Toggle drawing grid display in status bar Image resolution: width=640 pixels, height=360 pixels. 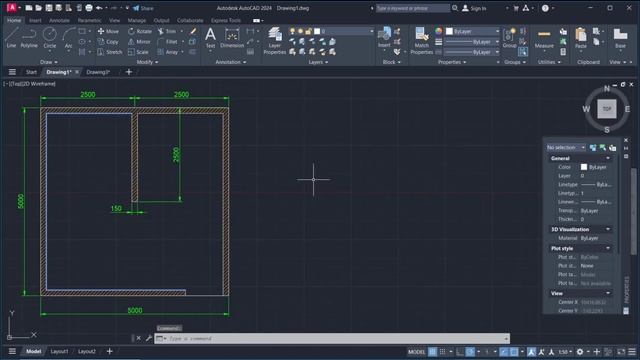pos(432,352)
